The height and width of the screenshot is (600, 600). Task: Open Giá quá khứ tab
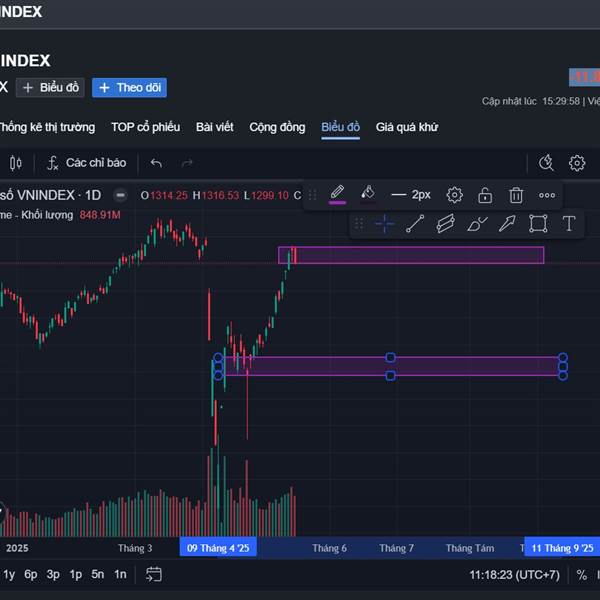407,127
